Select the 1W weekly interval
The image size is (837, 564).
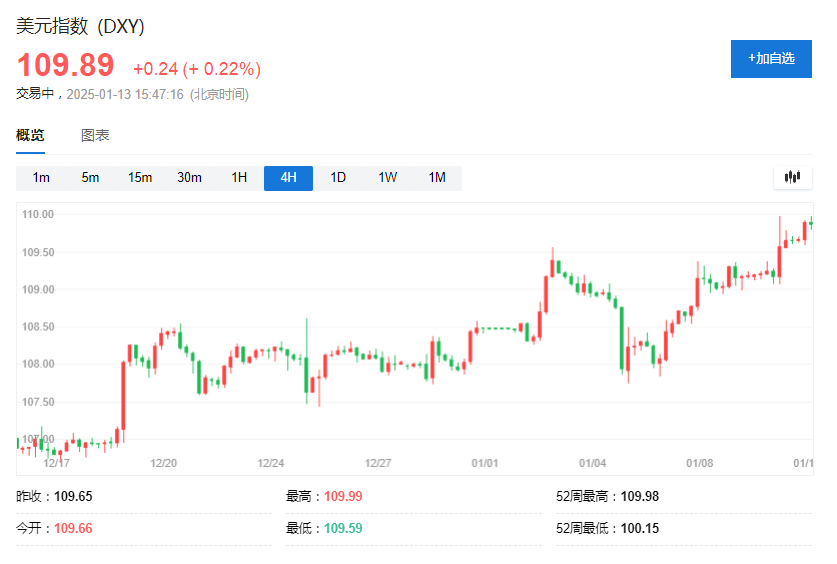[x=387, y=178]
